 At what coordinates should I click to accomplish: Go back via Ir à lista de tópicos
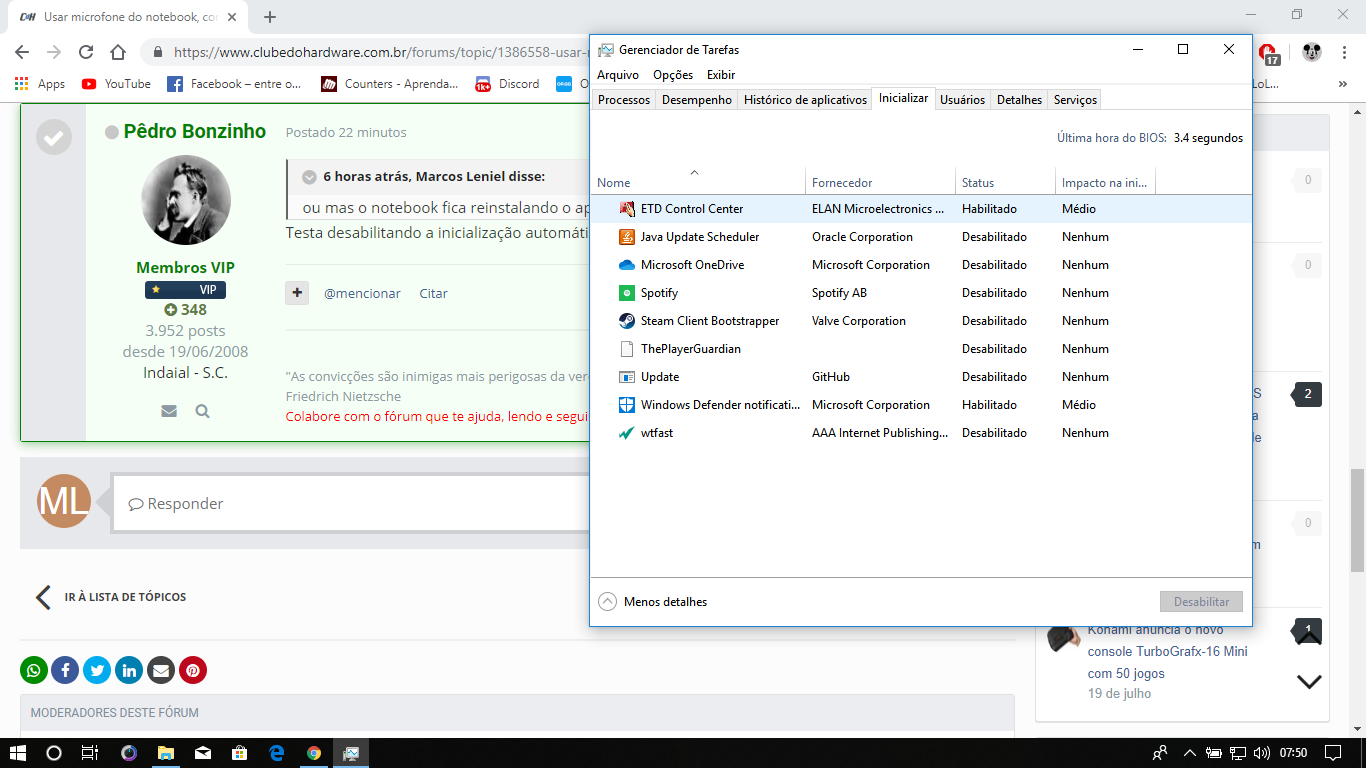click(x=111, y=597)
